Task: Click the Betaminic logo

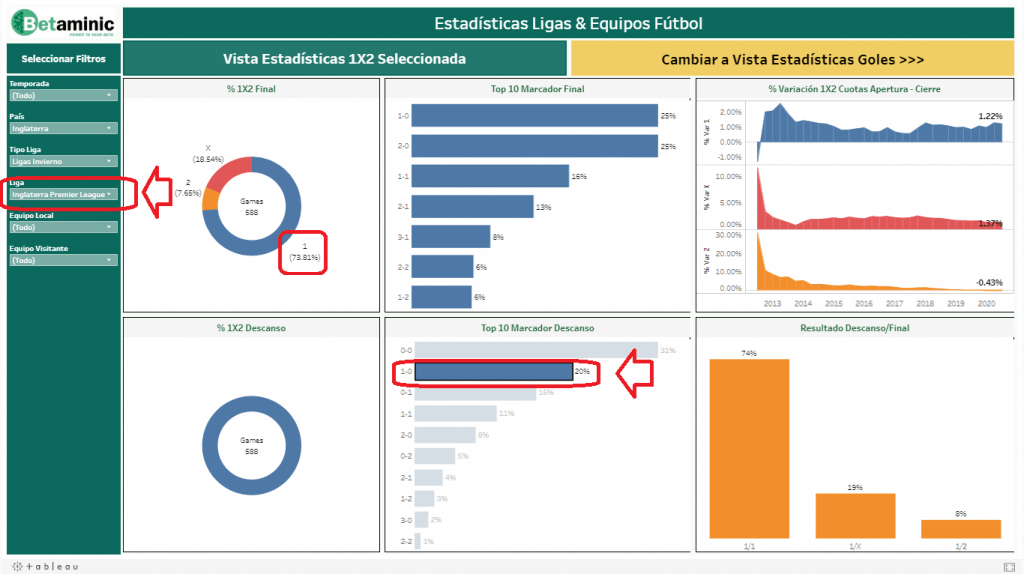Action: point(61,22)
